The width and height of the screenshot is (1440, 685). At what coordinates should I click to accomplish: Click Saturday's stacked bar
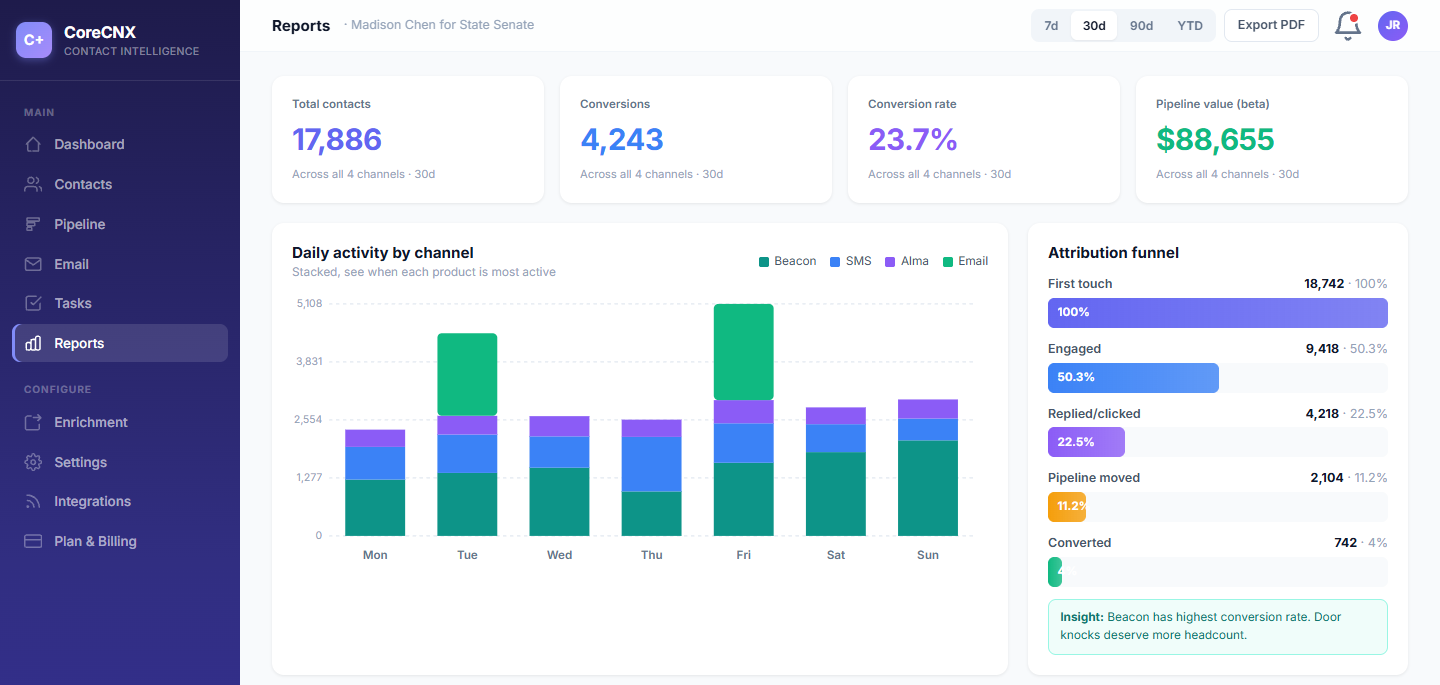835,472
